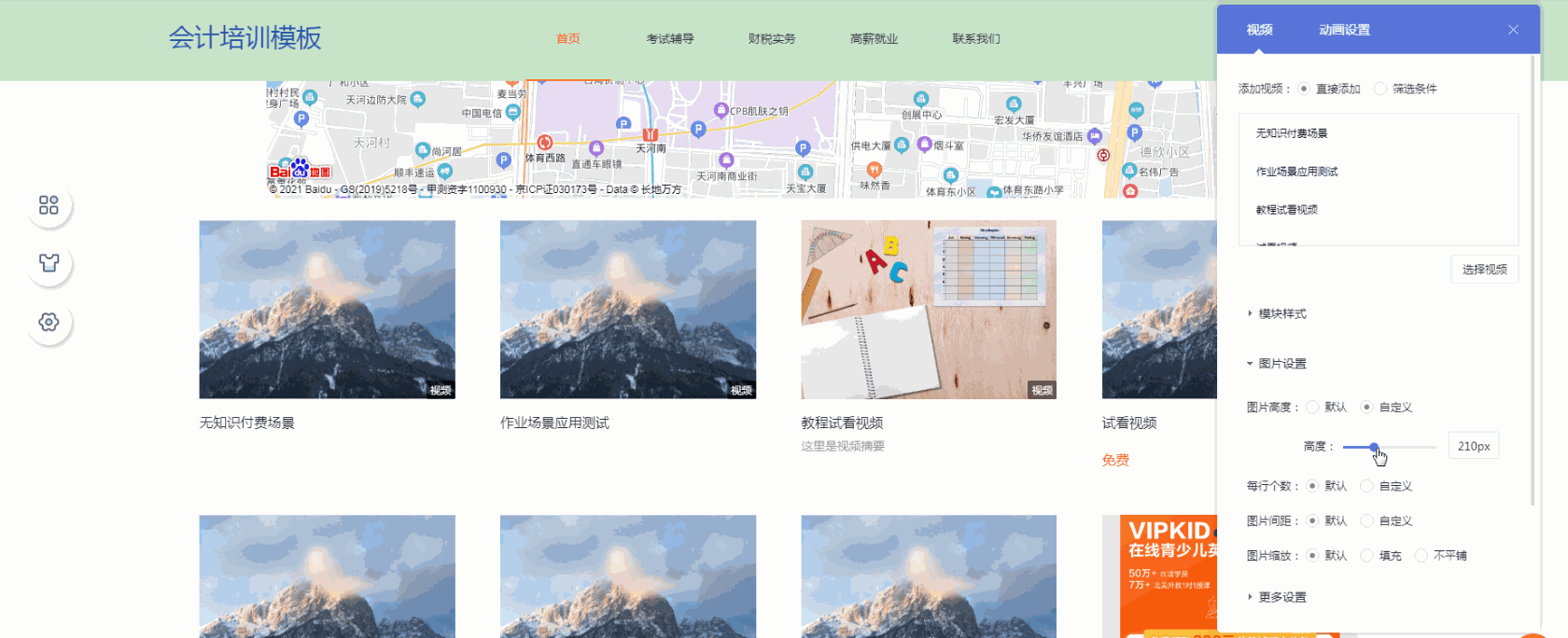Go to 首页 in the navigation bar

pyautogui.click(x=568, y=39)
